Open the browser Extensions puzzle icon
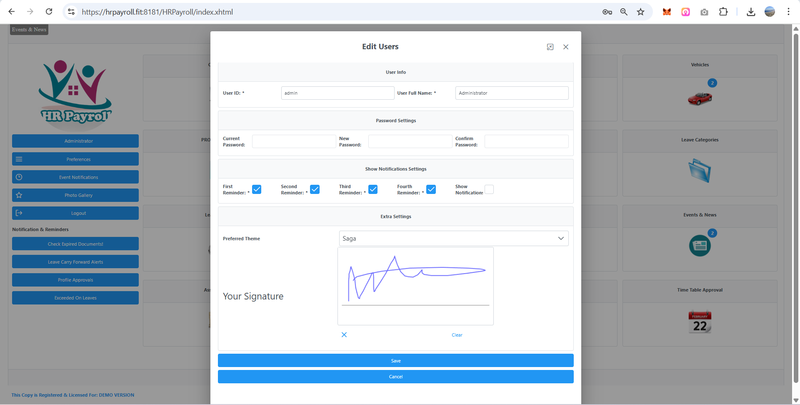Viewport: 800px width, 405px height. (723, 12)
